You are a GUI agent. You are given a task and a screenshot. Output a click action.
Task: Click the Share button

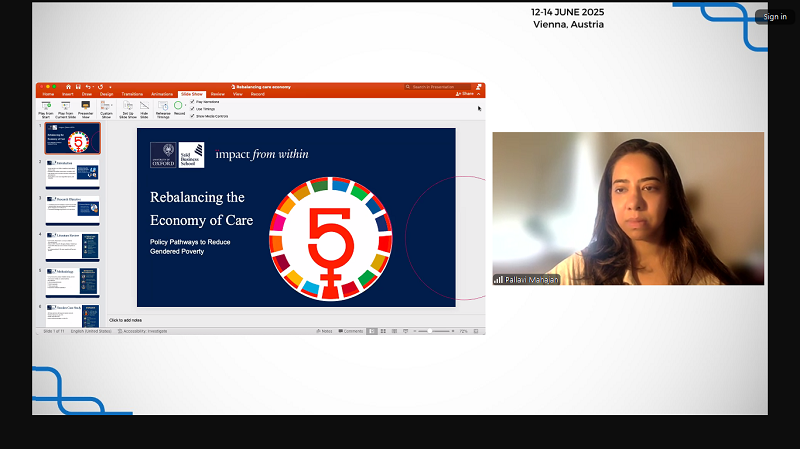[x=466, y=94]
